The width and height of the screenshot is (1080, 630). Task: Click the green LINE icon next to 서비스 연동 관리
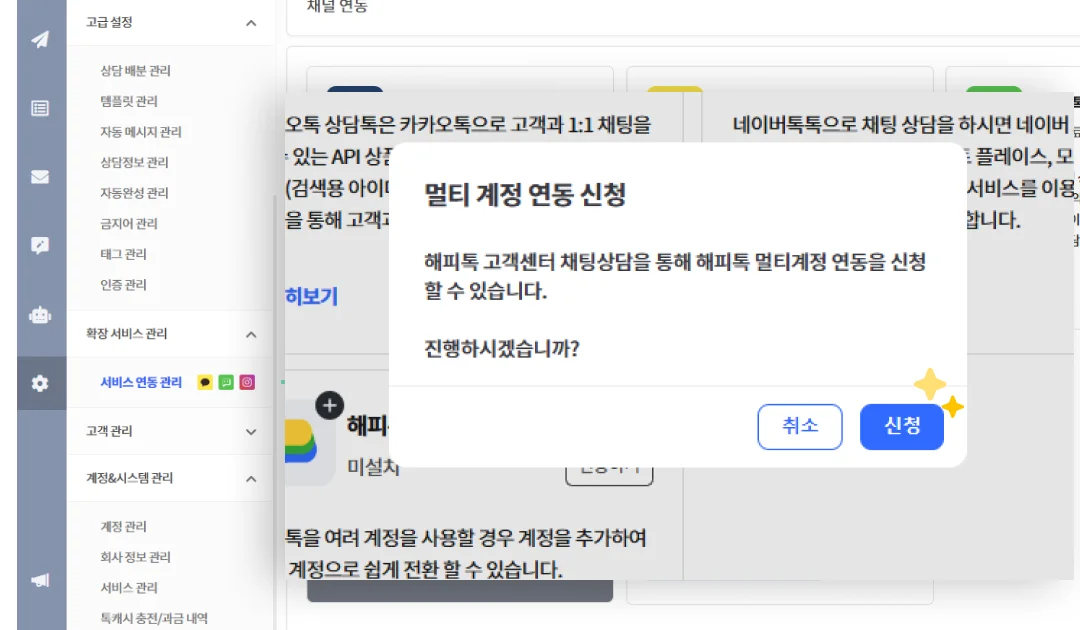point(226,382)
